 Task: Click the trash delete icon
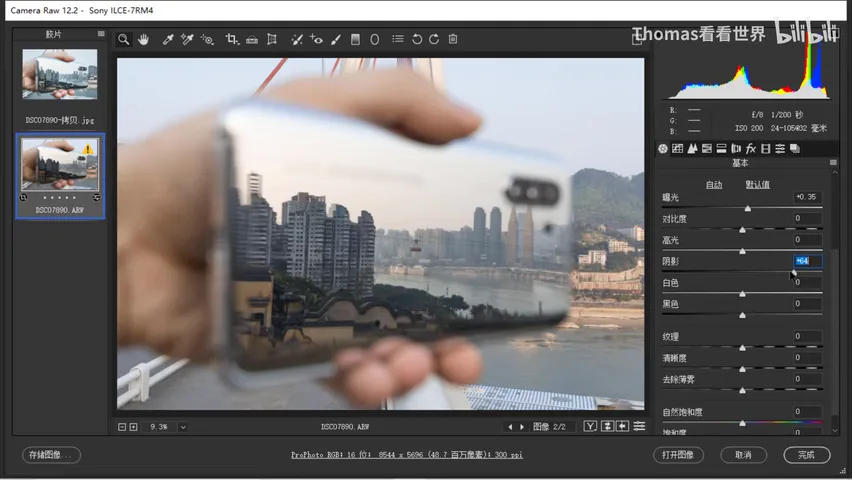point(453,39)
